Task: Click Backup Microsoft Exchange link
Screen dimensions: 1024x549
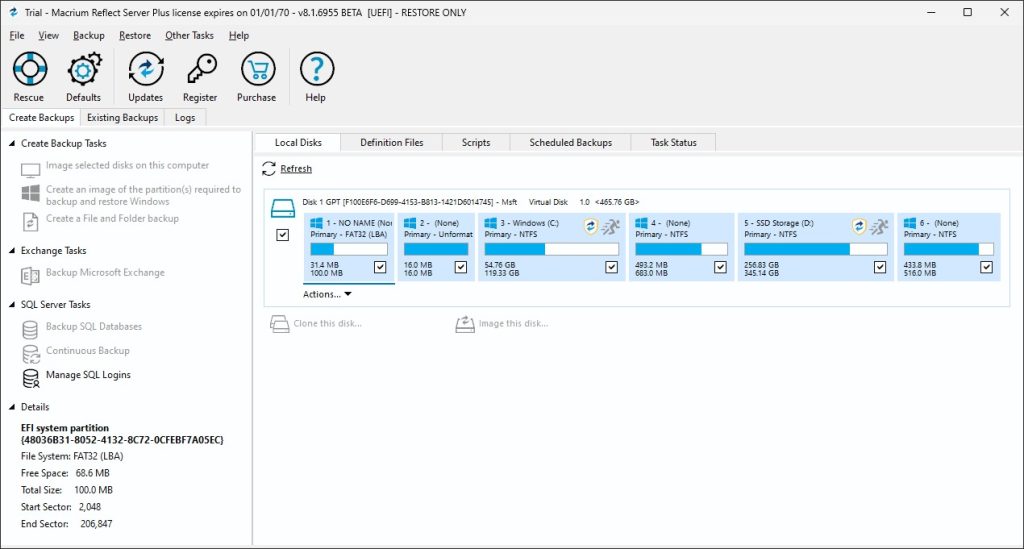Action: (x=105, y=272)
